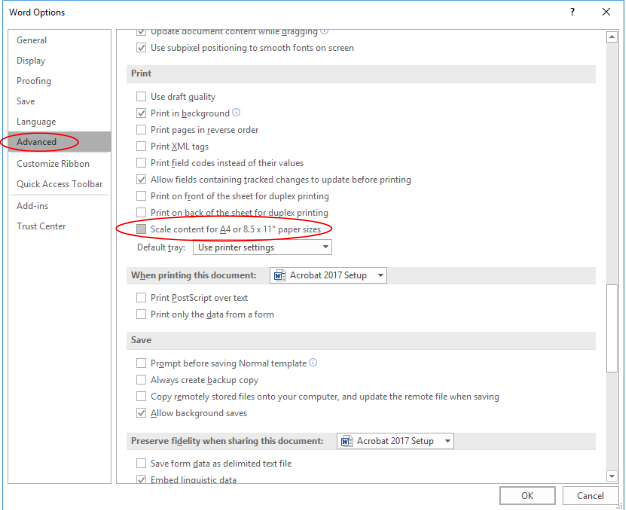Click document icon in Preserve fidelity dropdown
This screenshot has width=626, height=510.
point(346,441)
